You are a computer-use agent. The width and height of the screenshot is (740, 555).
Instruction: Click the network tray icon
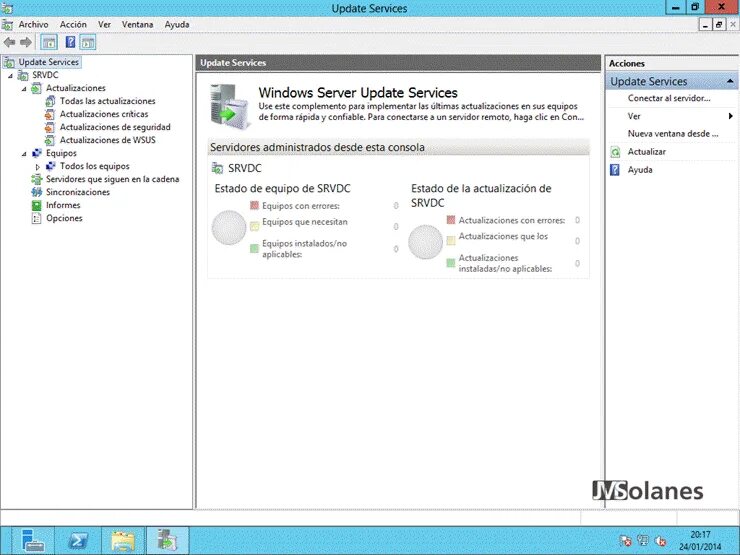click(643, 540)
